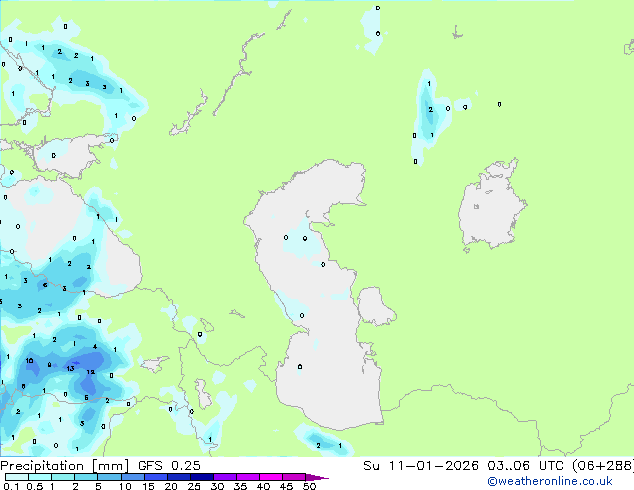Click the "(06+288)" forecast offset text
The width and height of the screenshot is (634, 490).
pyautogui.click(x=602, y=466)
